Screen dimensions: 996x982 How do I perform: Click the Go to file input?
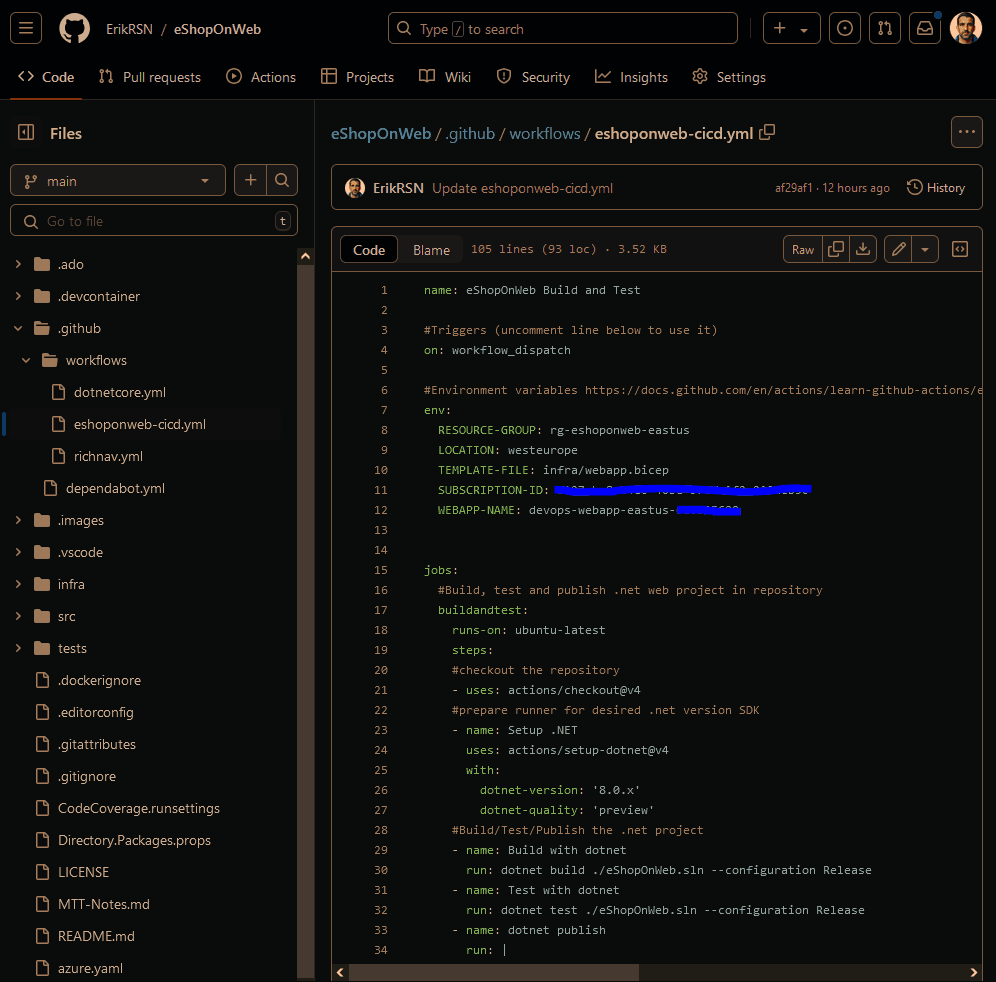coord(154,221)
